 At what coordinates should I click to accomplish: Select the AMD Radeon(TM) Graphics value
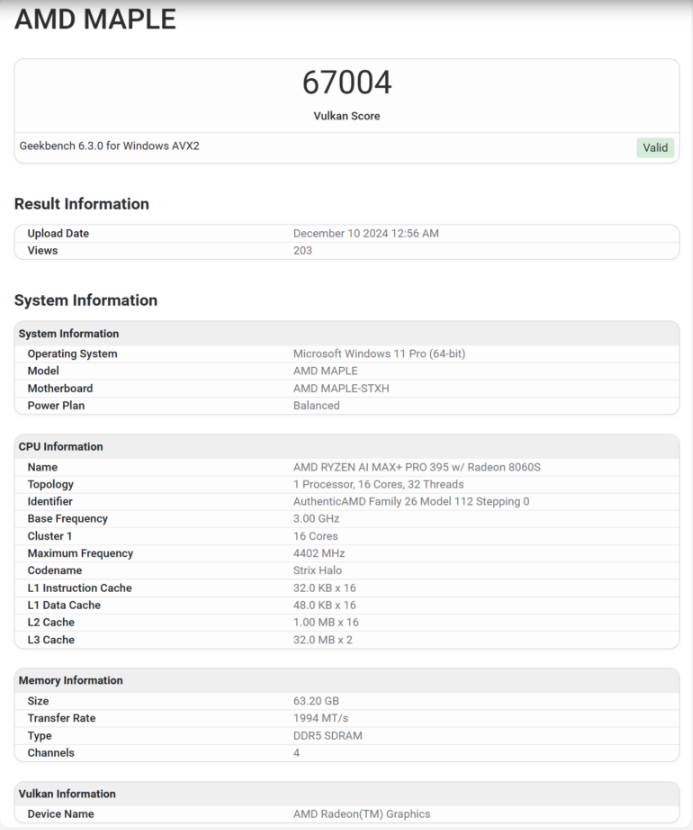coord(362,814)
